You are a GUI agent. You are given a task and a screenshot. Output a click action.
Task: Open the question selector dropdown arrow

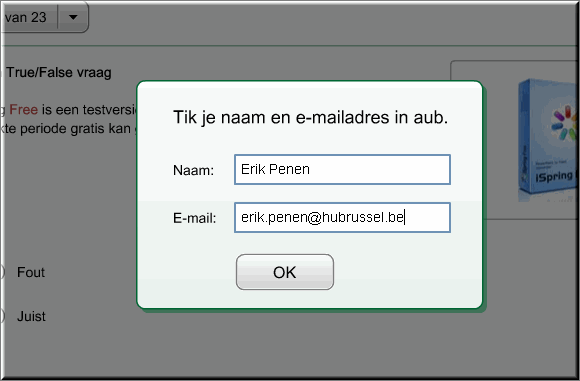73,17
